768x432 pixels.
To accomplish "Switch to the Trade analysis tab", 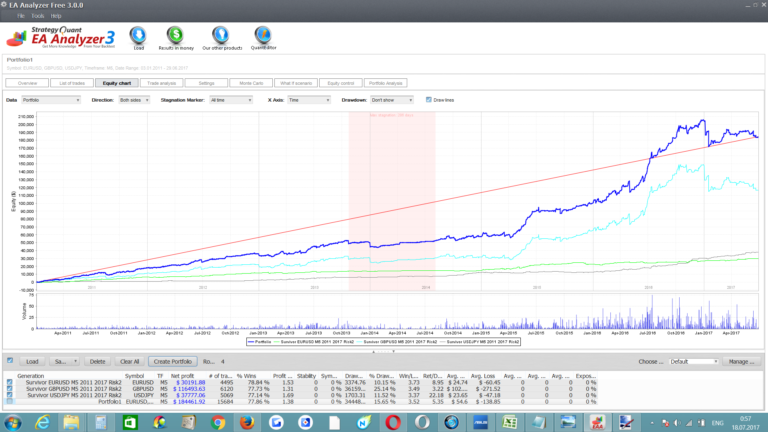I will point(162,83).
